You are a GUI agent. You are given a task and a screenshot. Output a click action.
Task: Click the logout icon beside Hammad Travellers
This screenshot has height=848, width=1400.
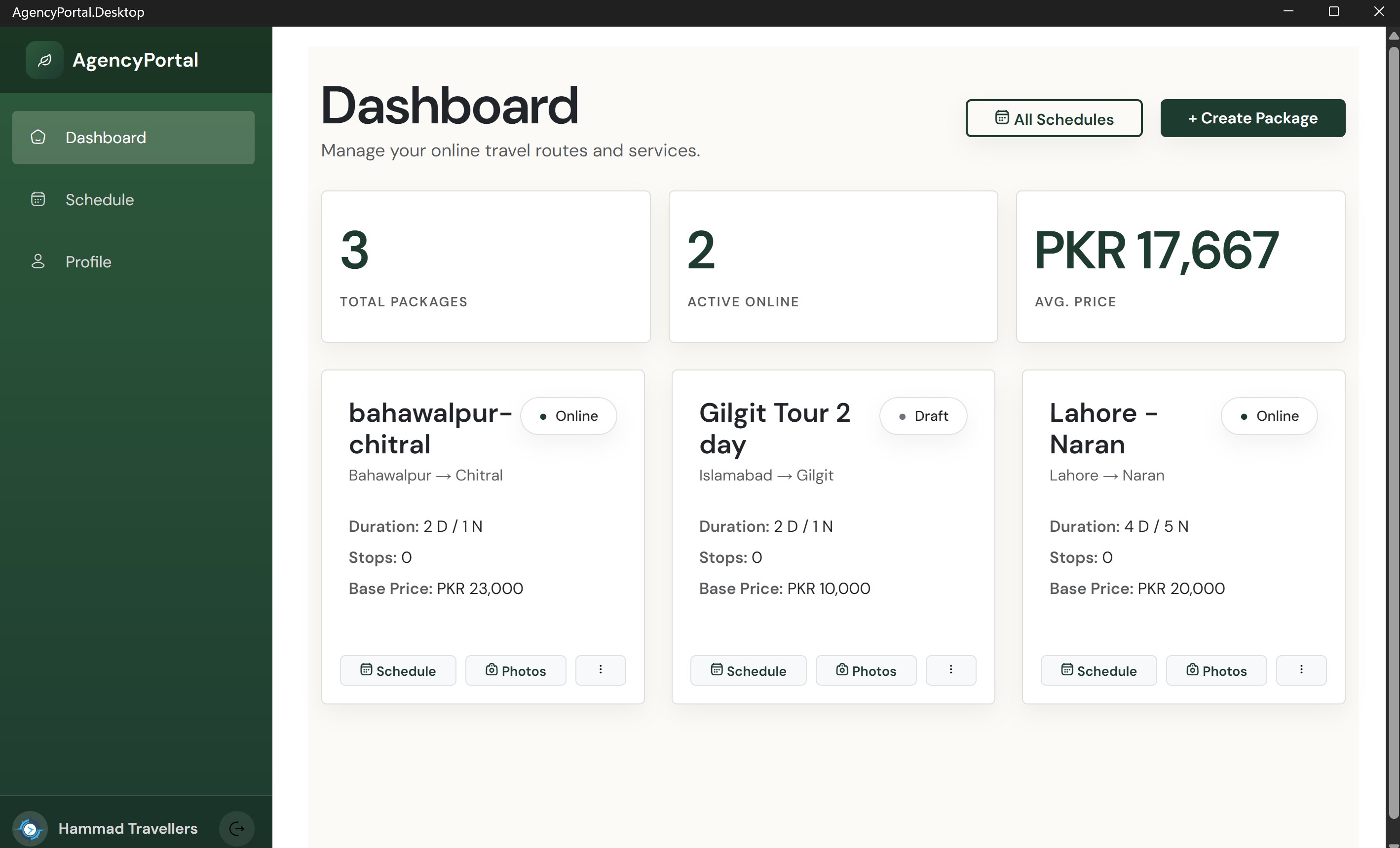[237, 829]
